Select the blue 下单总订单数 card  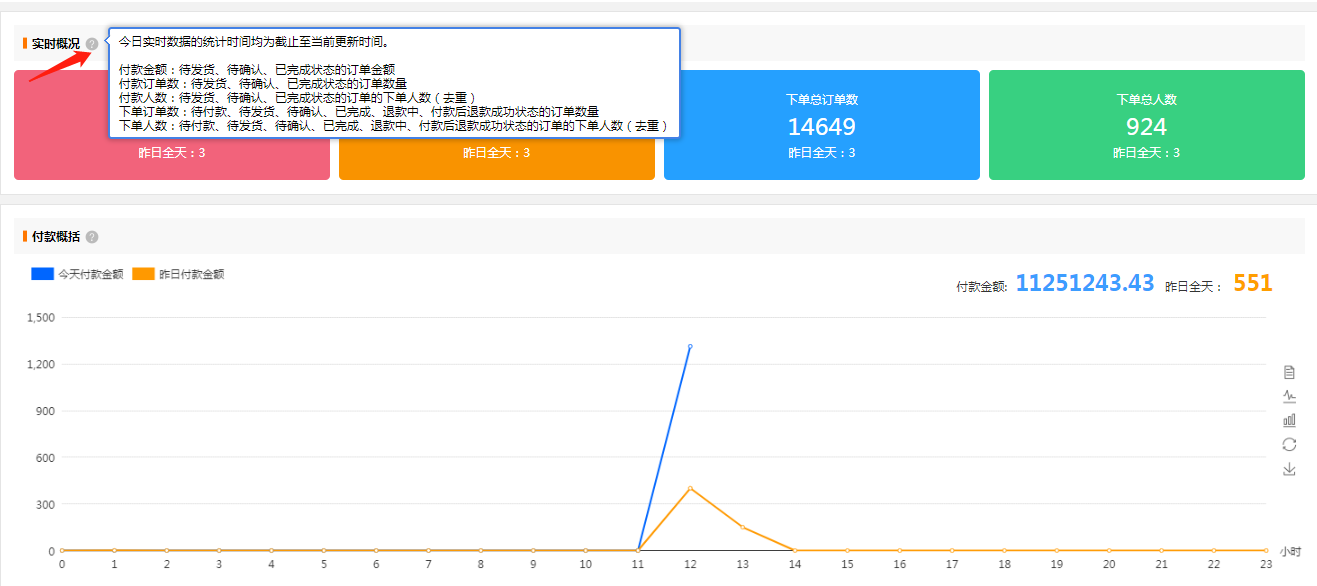point(821,125)
